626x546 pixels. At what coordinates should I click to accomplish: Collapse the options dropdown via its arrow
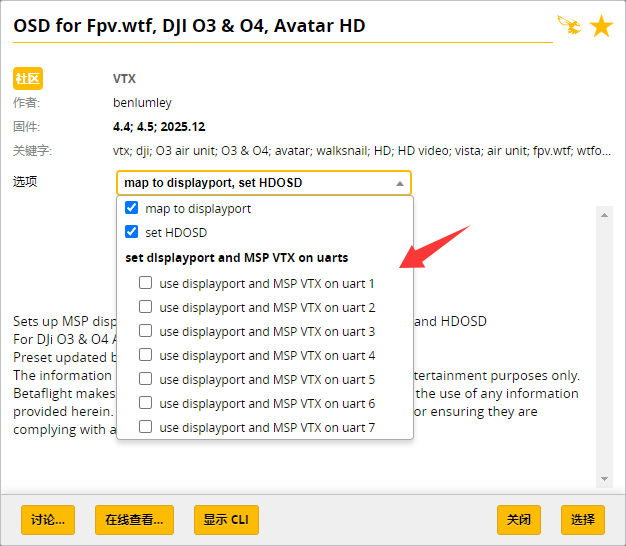(x=400, y=183)
